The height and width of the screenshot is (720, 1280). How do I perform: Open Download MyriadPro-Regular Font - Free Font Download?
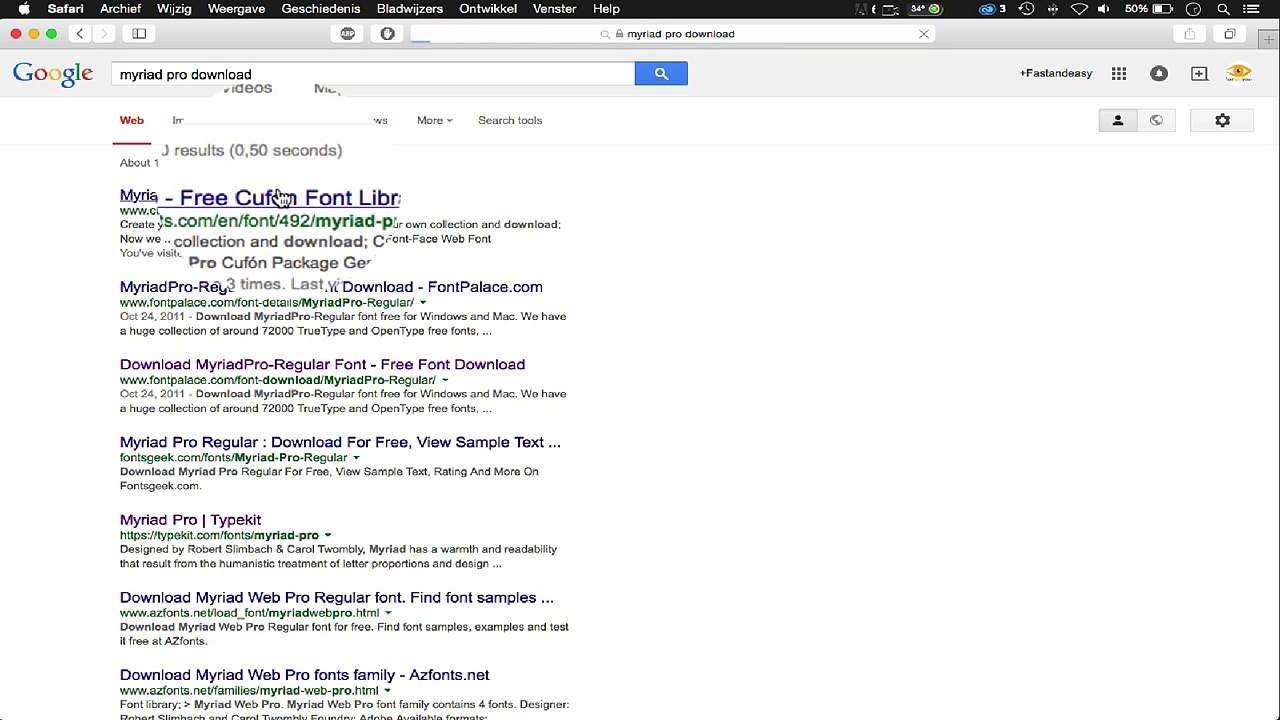click(x=322, y=364)
